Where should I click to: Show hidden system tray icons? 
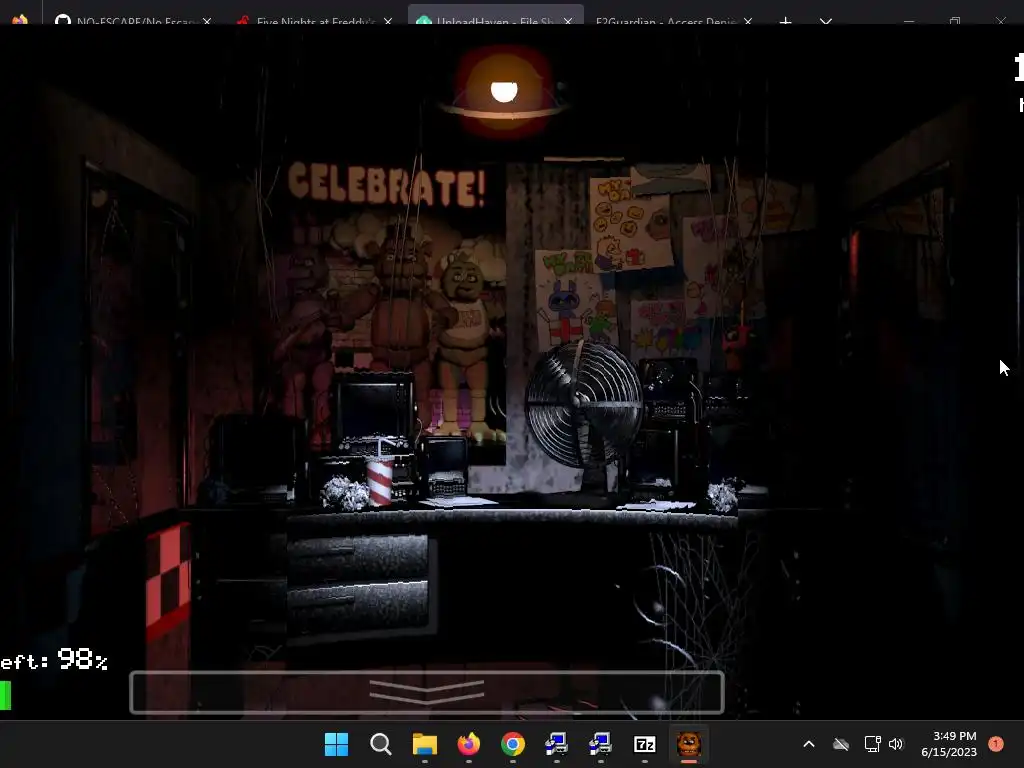(808, 744)
